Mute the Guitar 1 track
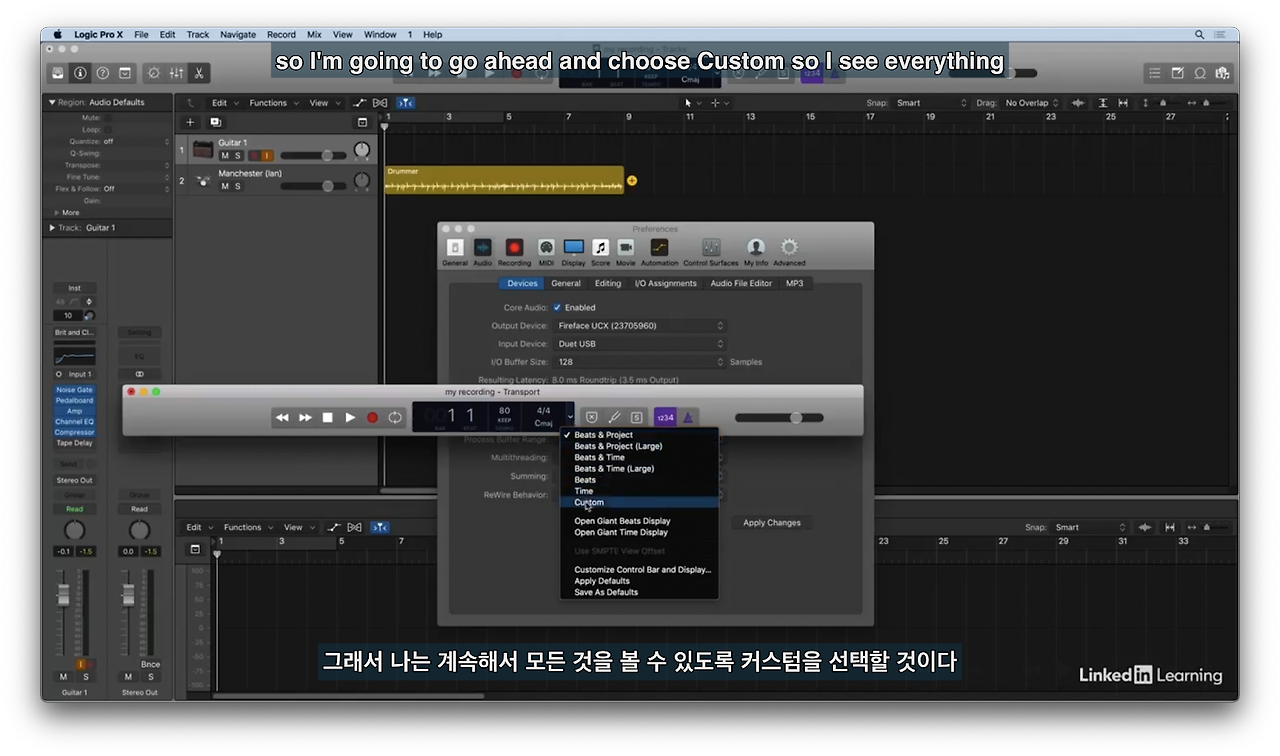The width and height of the screenshot is (1280, 756). (x=225, y=156)
